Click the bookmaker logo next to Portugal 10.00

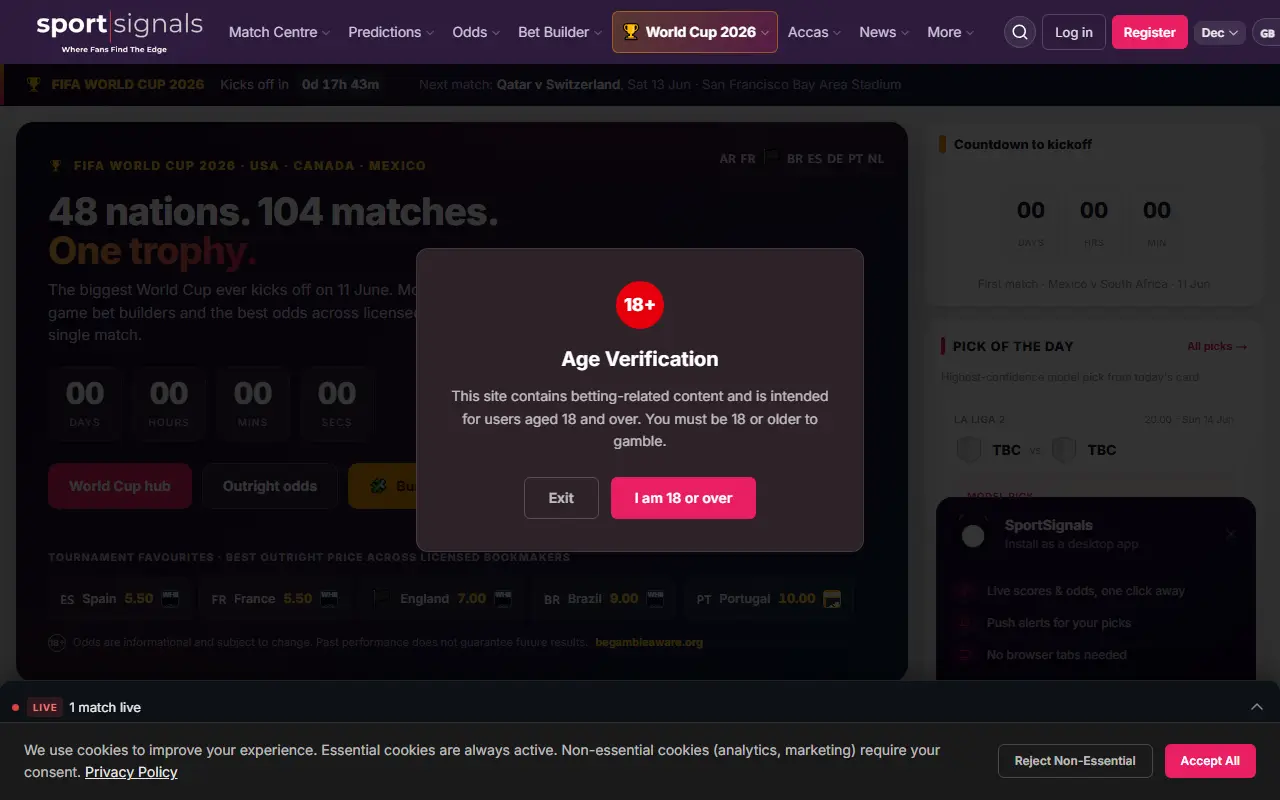pos(832,599)
